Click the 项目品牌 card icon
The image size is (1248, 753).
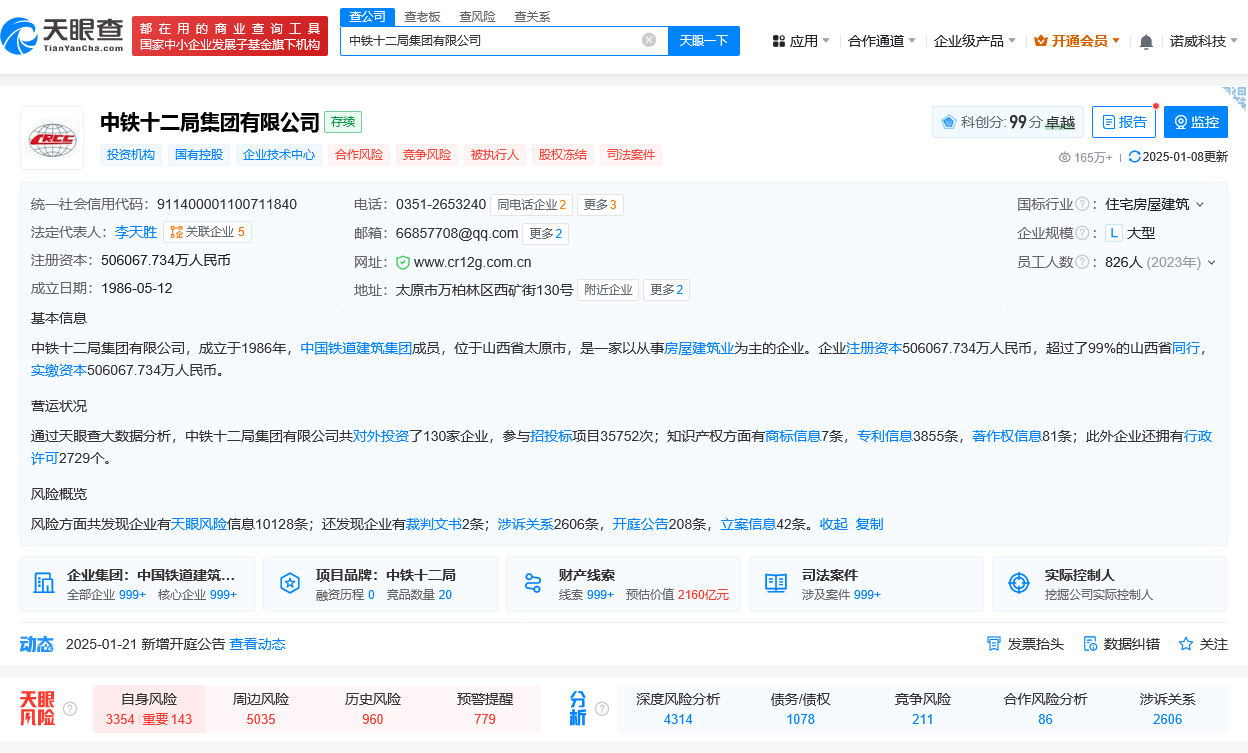click(x=289, y=583)
